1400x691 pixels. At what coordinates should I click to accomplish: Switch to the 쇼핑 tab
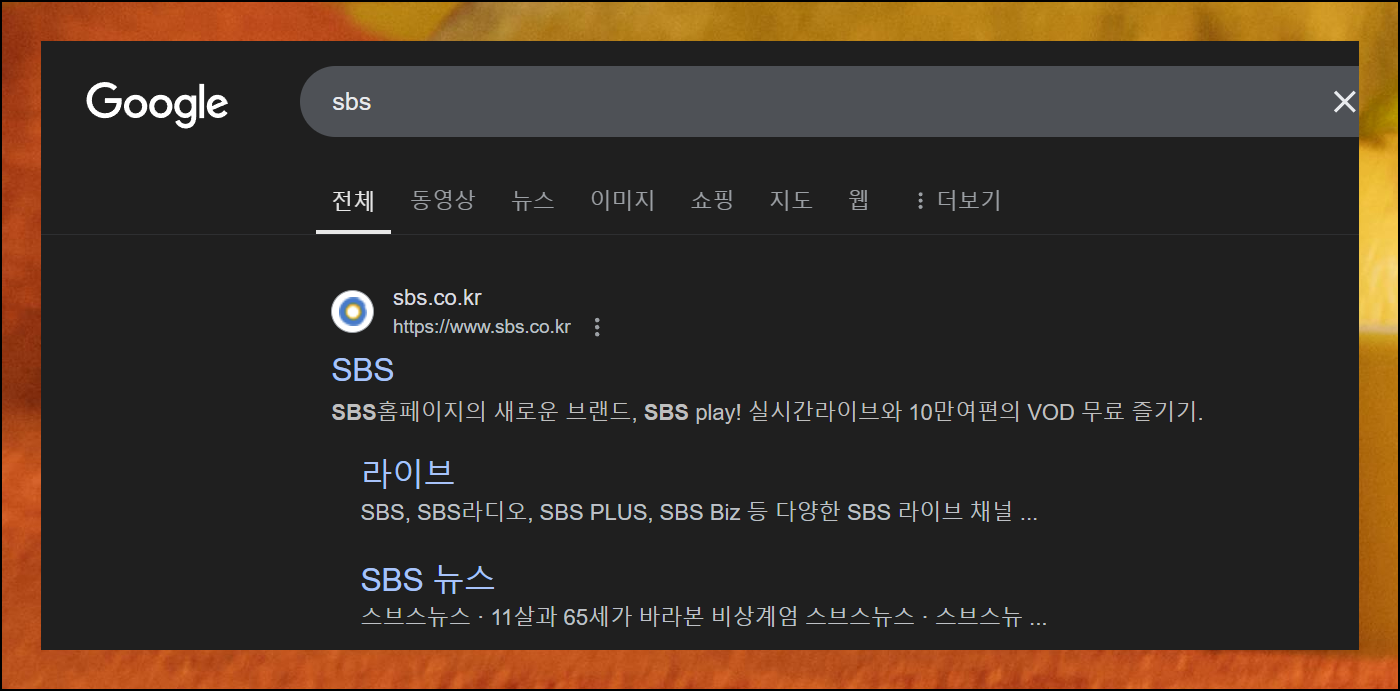click(712, 200)
